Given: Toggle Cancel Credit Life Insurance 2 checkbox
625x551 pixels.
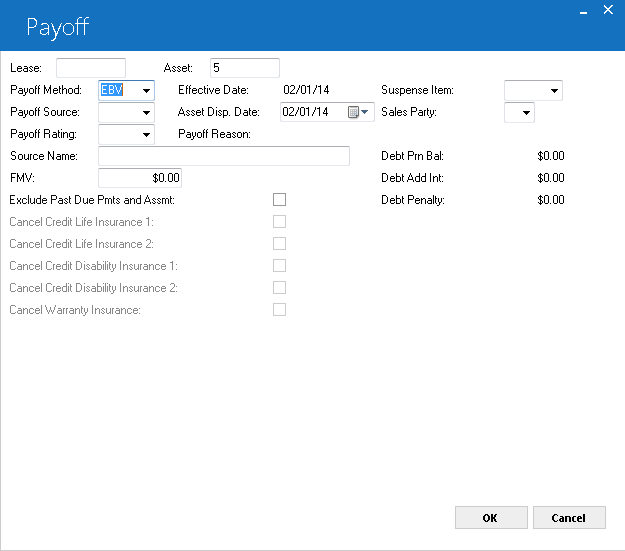Looking at the screenshot, I should [279, 243].
